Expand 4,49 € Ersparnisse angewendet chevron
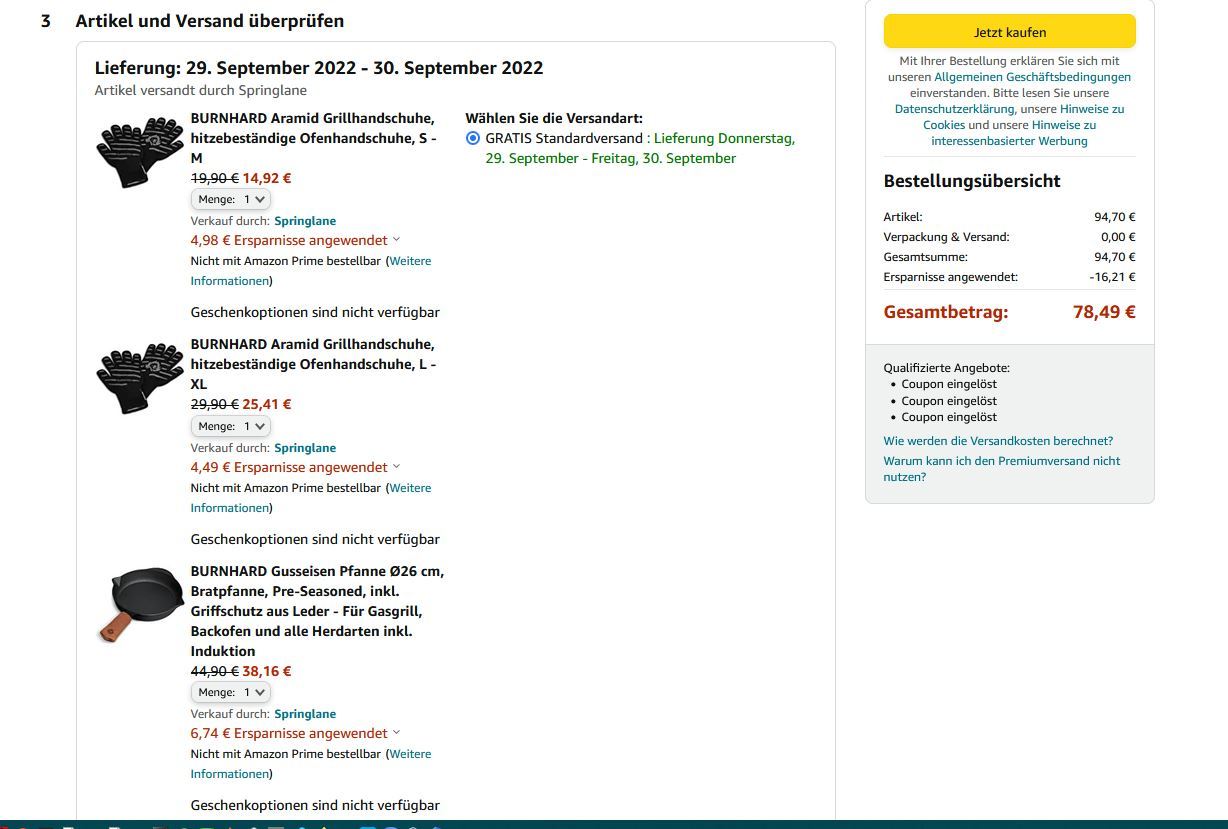Image resolution: width=1228 pixels, height=829 pixels. tap(396, 467)
